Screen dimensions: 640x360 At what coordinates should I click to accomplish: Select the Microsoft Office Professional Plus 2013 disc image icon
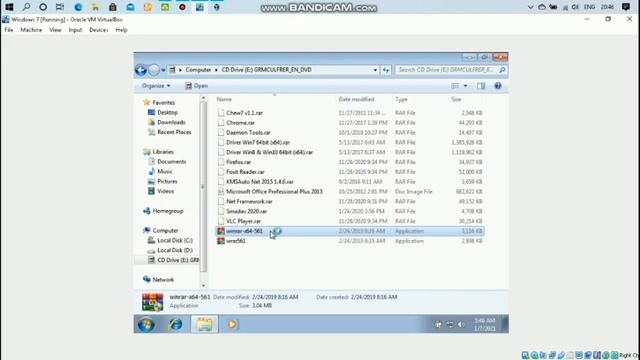pyautogui.click(x=221, y=191)
